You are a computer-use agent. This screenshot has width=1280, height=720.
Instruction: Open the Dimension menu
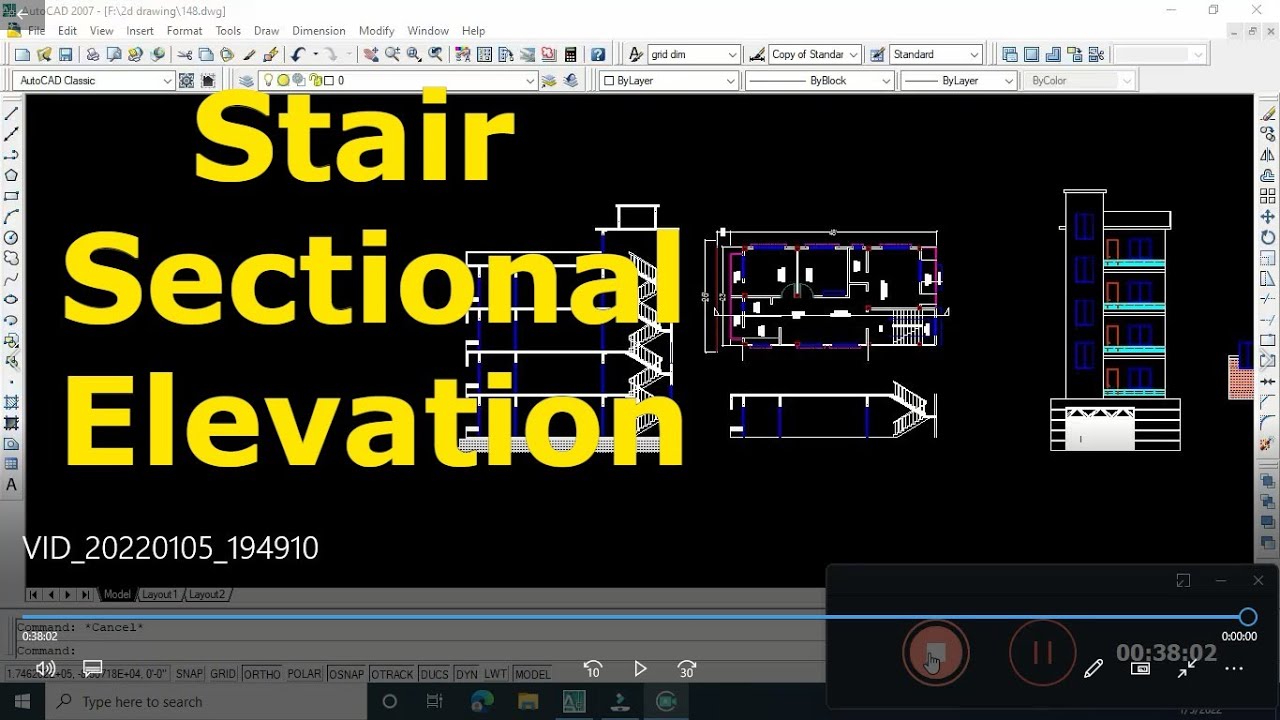(x=319, y=31)
